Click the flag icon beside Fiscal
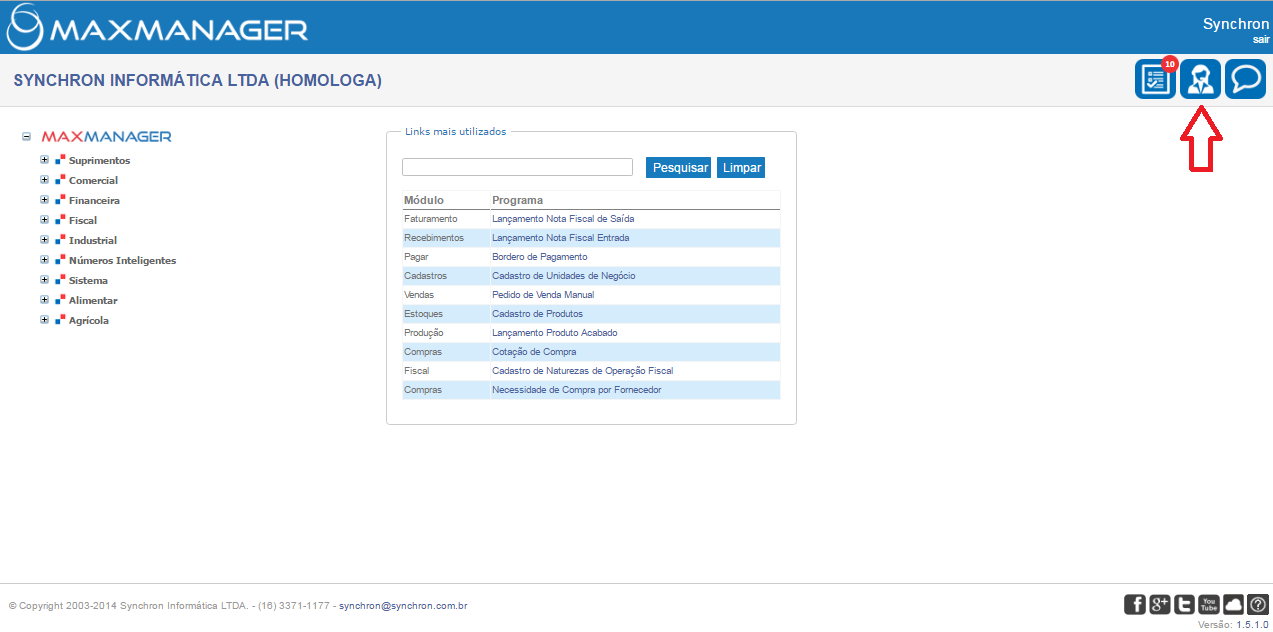Image resolution: width=1273 pixels, height=632 pixels. coord(60,220)
